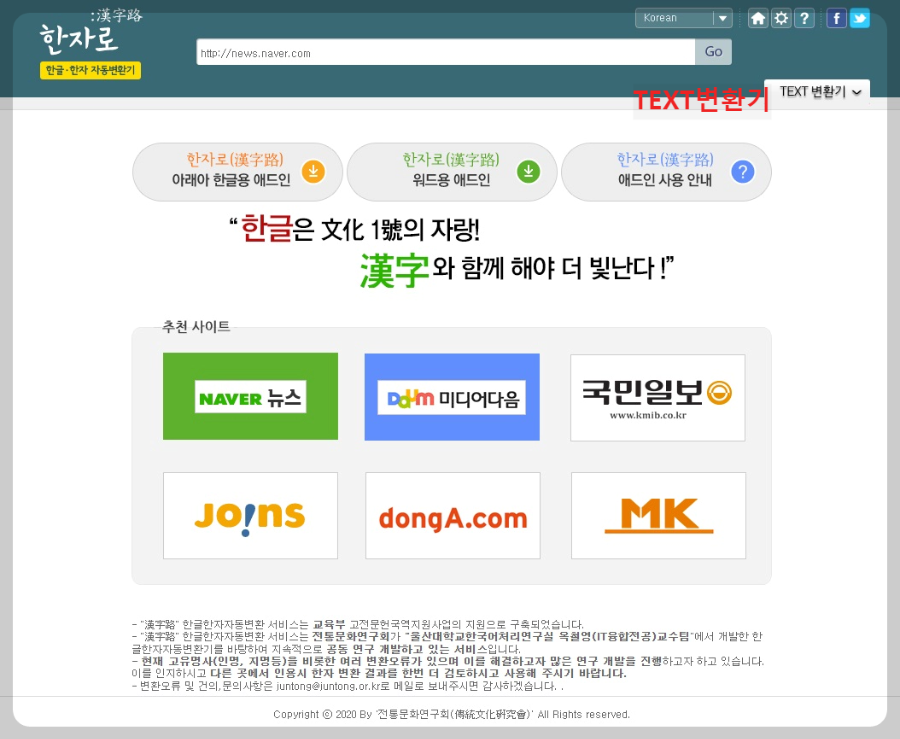Open the Korean language dropdown
This screenshot has height=739, width=900.
coord(683,18)
